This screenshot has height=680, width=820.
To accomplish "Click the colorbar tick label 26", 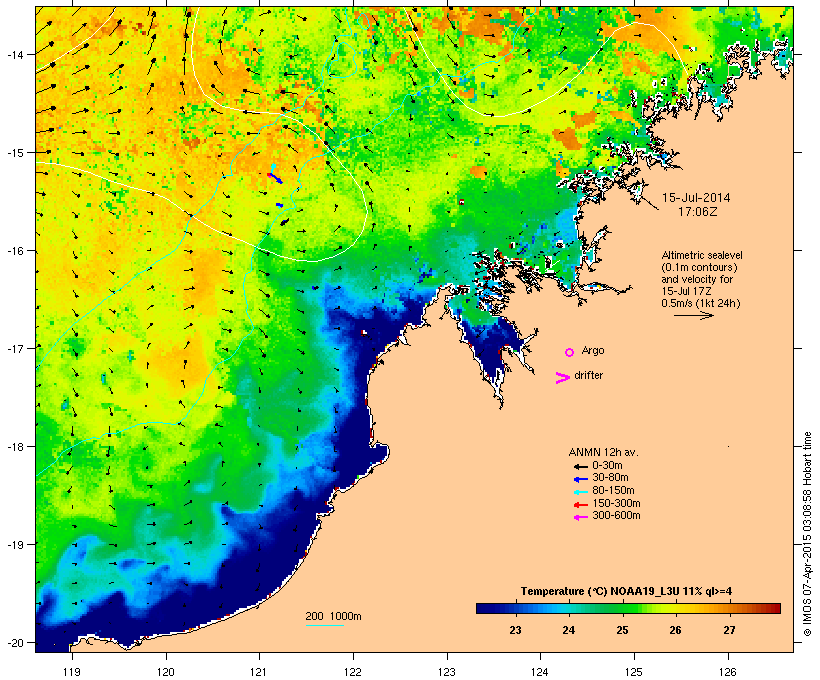I will click(x=675, y=630).
